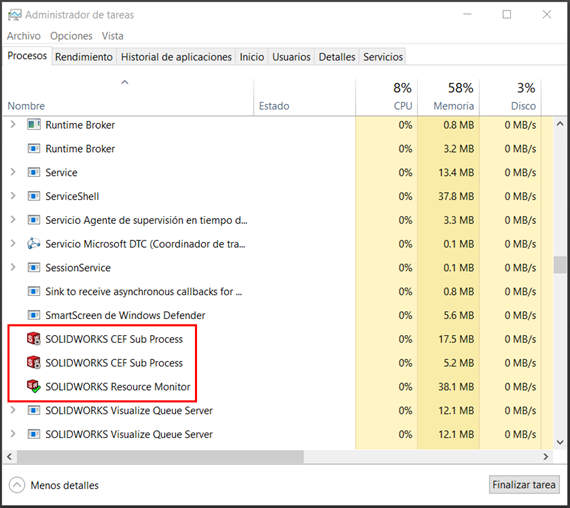570x508 pixels.
Task: Expand the SessionService row
Action: click(13, 267)
